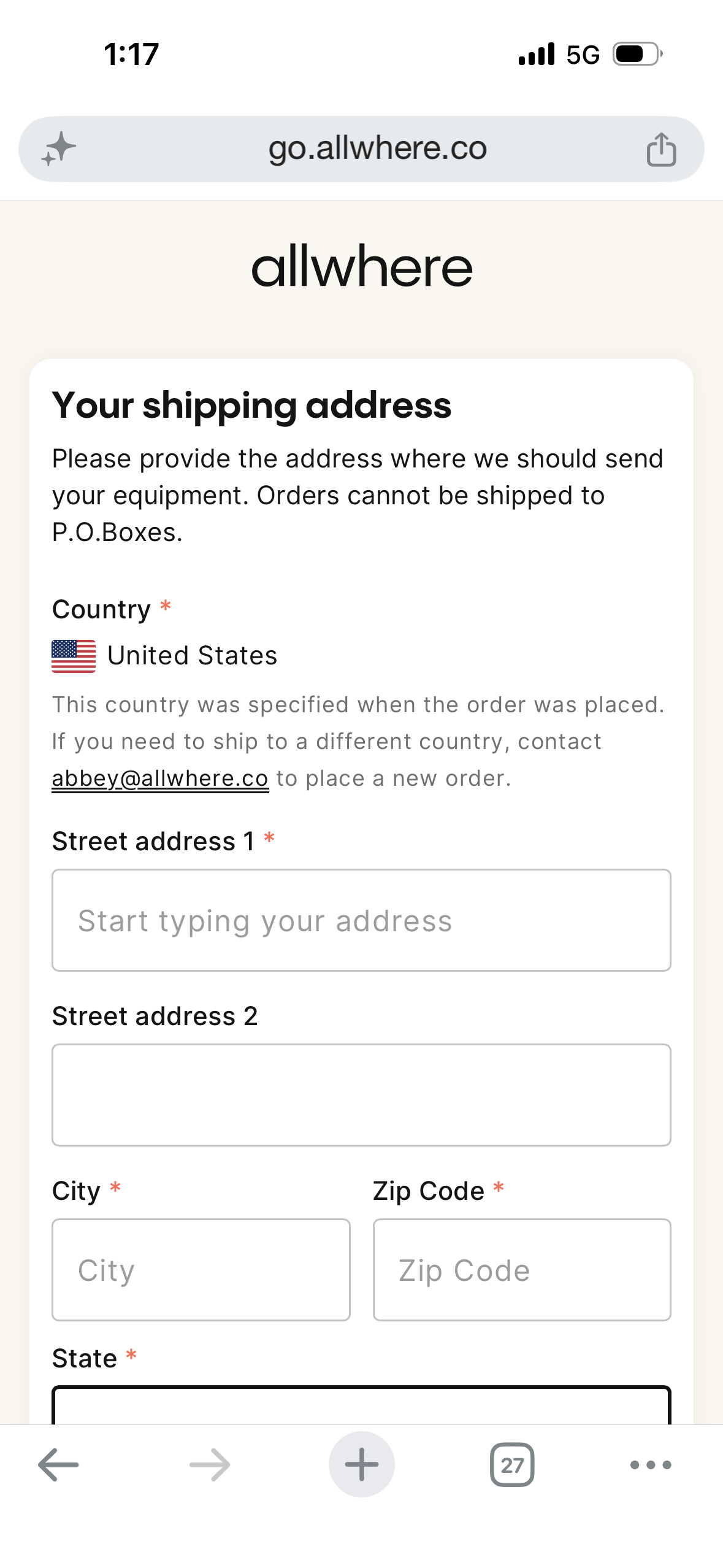Tap the cellular signal bars icon
This screenshot has height=1568, width=723.
pos(537,54)
